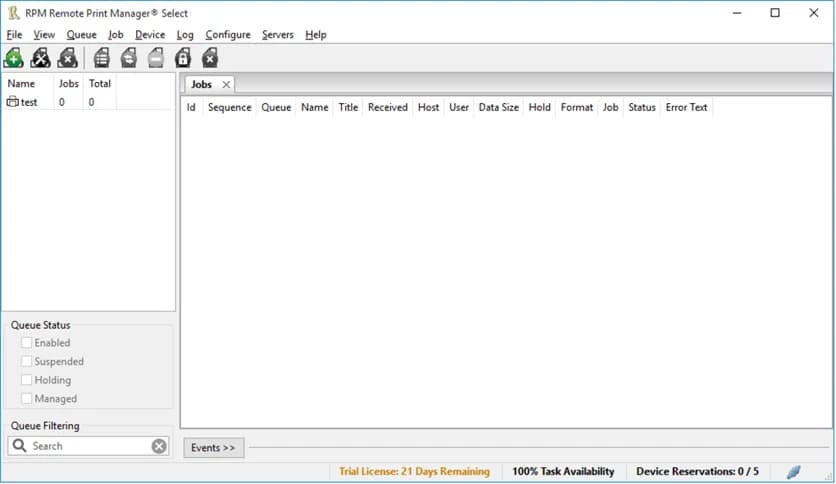Screen dimensions: 836x484
Task: Toggle the Holding checkbox
Action: click(26, 380)
